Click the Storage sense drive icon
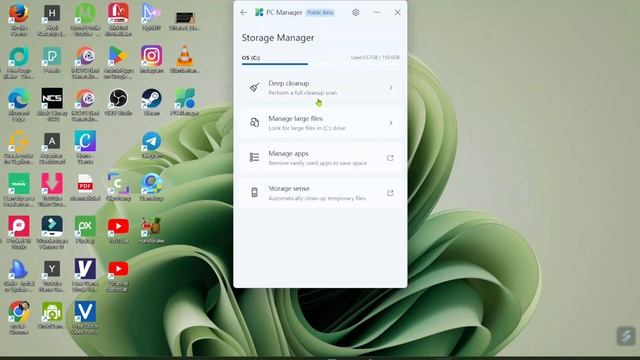This screenshot has height=360, width=640. [254, 192]
